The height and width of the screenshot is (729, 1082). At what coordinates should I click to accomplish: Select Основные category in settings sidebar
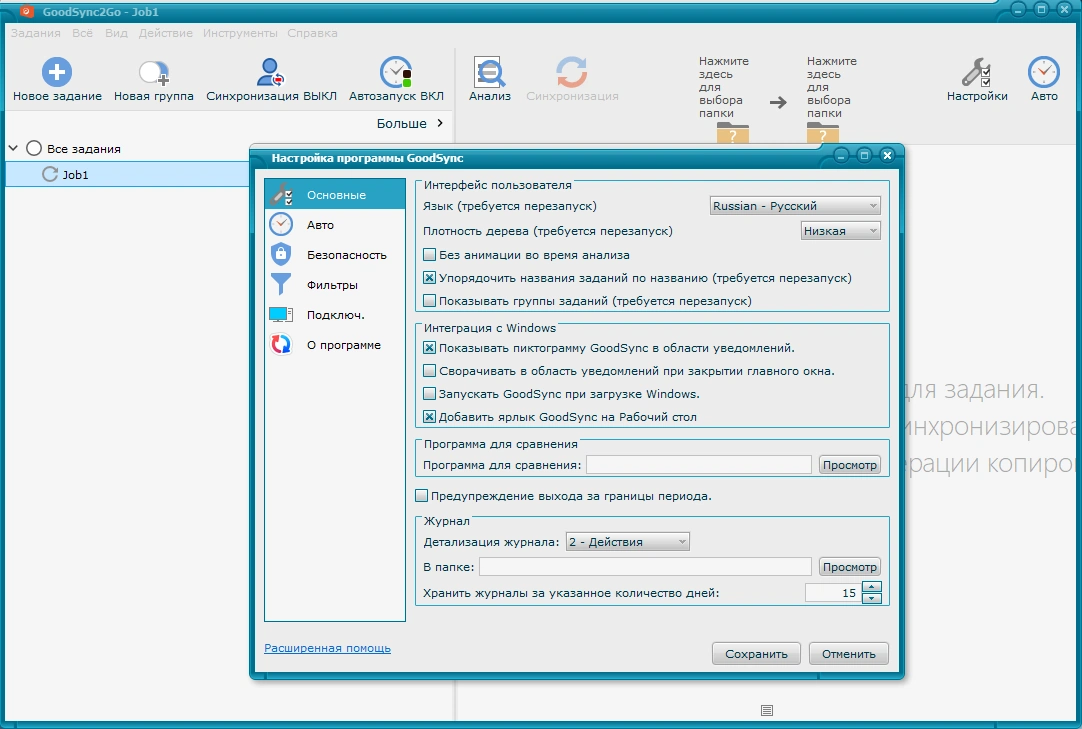tap(335, 195)
